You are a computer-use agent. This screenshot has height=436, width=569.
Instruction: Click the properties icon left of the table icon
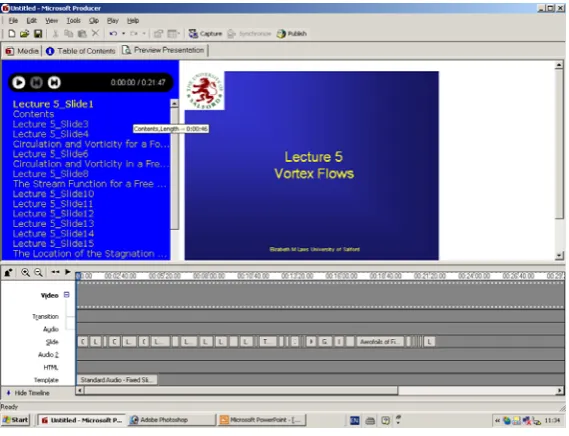(158, 34)
